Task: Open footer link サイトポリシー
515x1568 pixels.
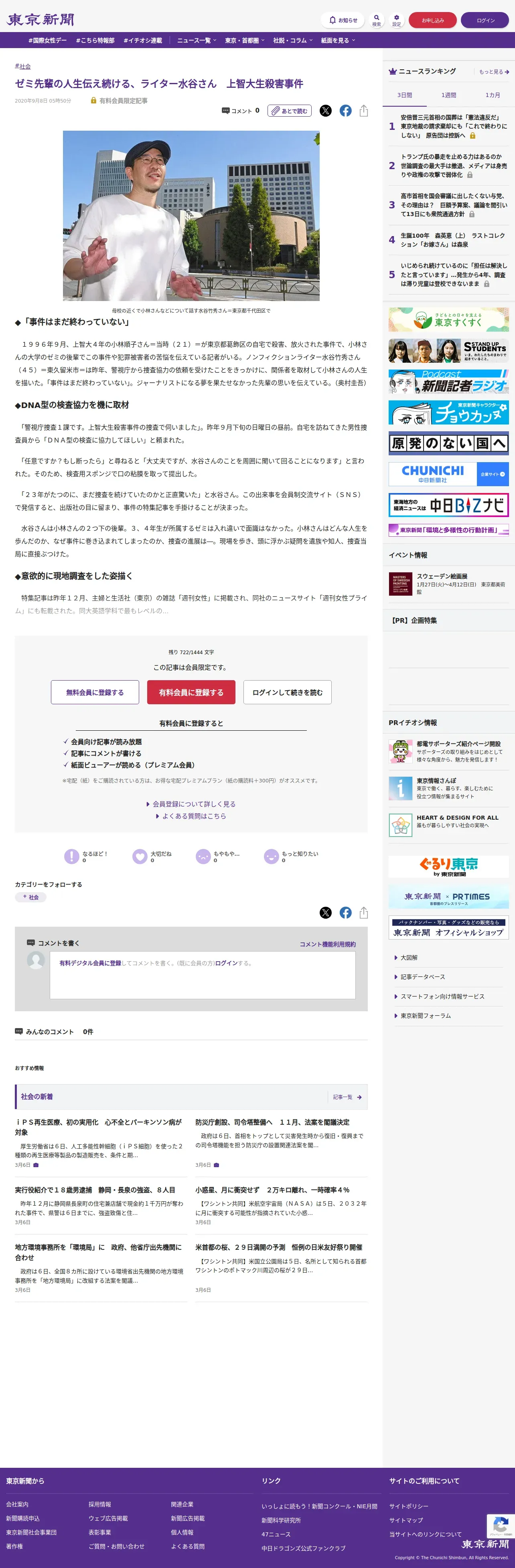Action: click(408, 1506)
